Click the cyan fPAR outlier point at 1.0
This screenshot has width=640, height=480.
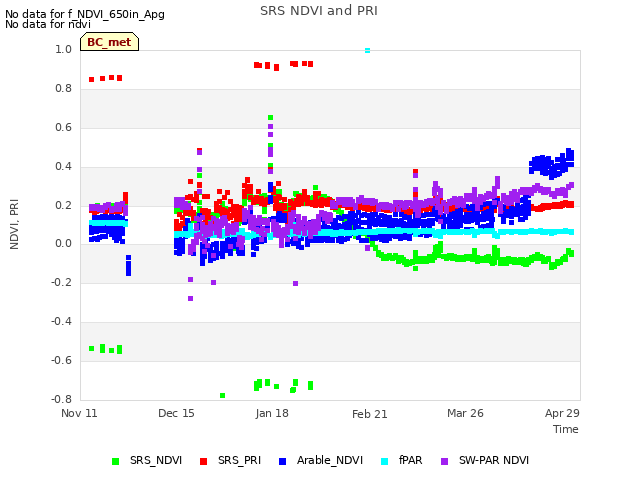click(x=367, y=50)
